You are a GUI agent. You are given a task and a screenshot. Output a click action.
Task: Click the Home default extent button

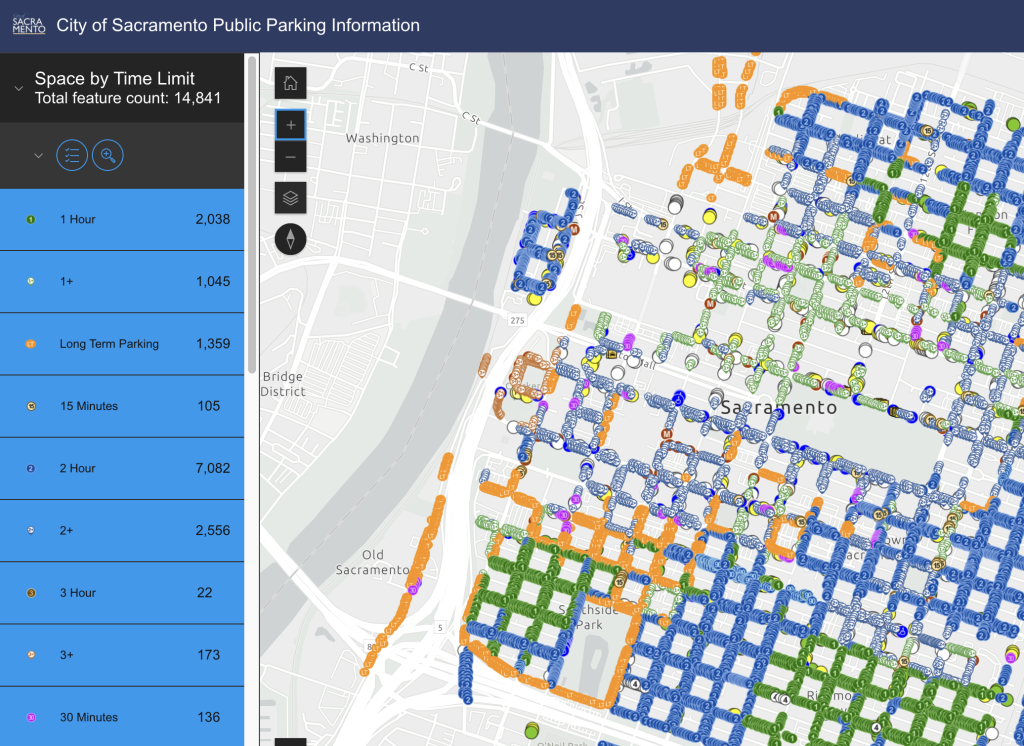pyautogui.click(x=290, y=83)
